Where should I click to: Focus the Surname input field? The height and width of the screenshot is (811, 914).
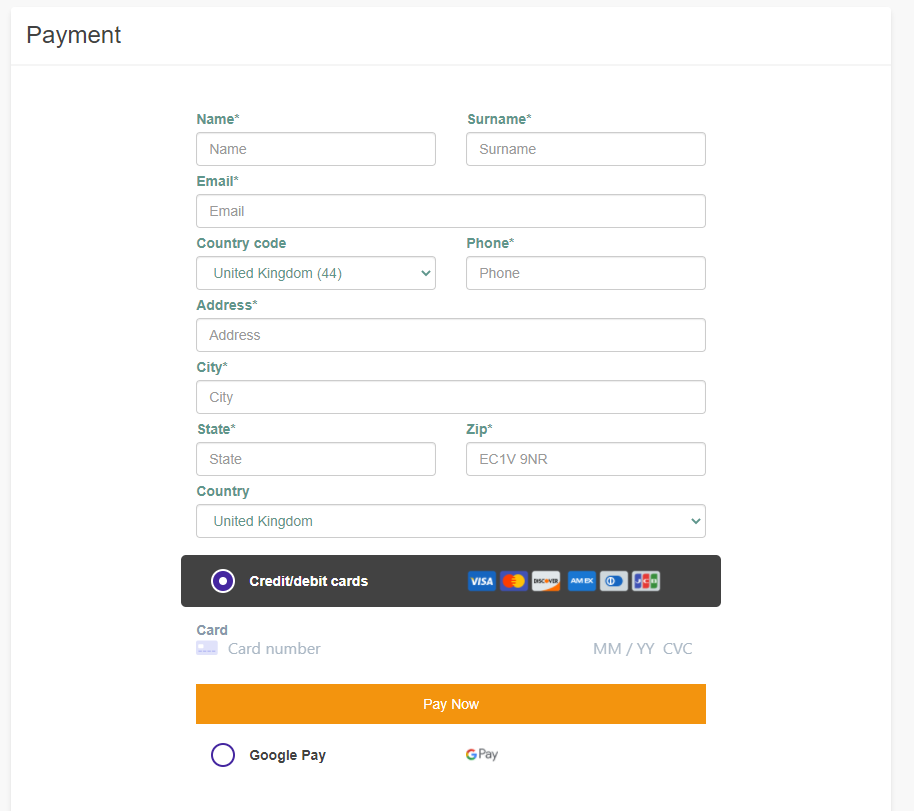click(x=586, y=149)
